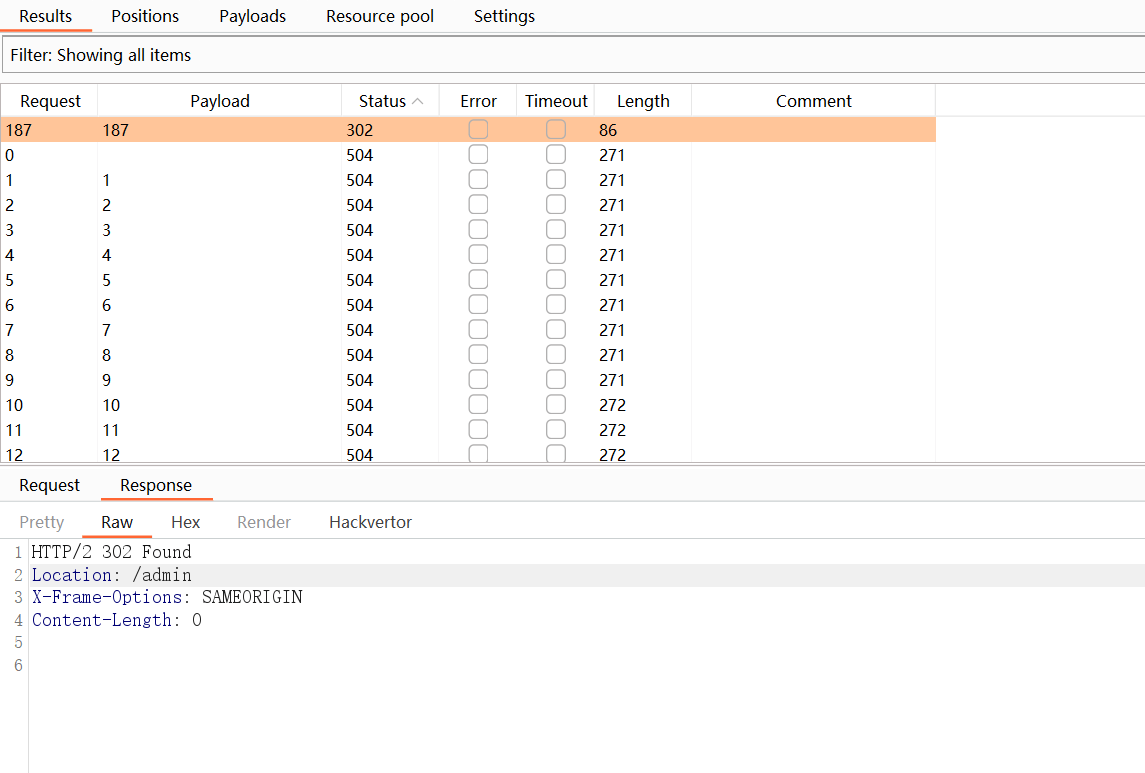Click the Content-Length: 0 header line
Screen dimensions: 1145x773
point(117,620)
